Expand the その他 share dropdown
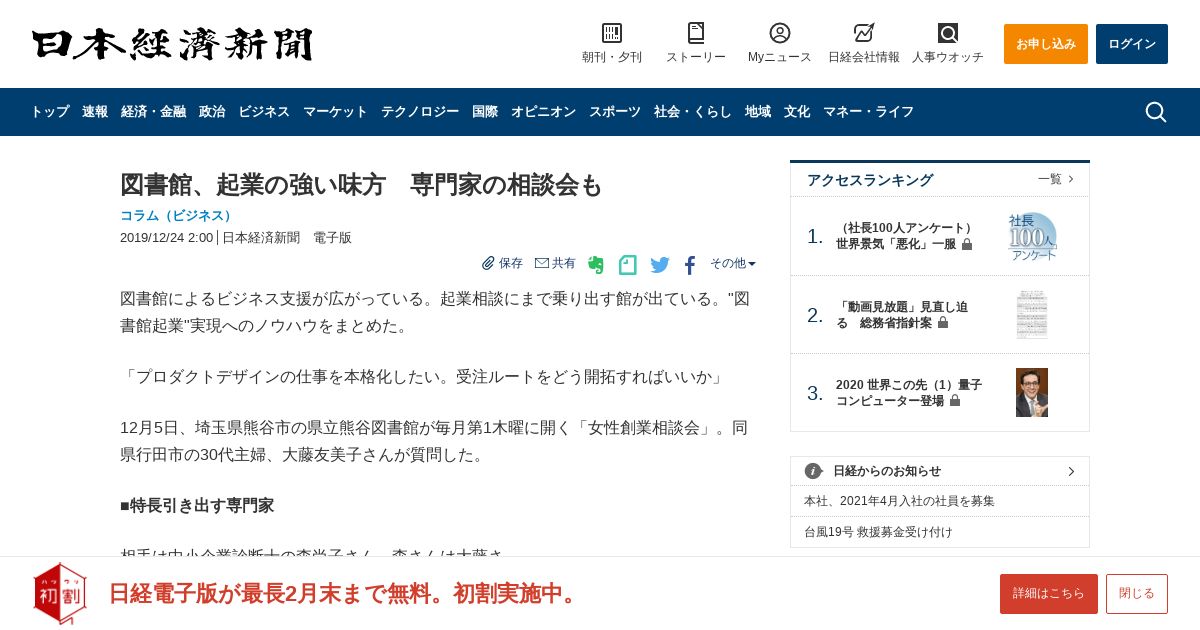Image resolution: width=1200 pixels, height=630 pixels. [733, 263]
